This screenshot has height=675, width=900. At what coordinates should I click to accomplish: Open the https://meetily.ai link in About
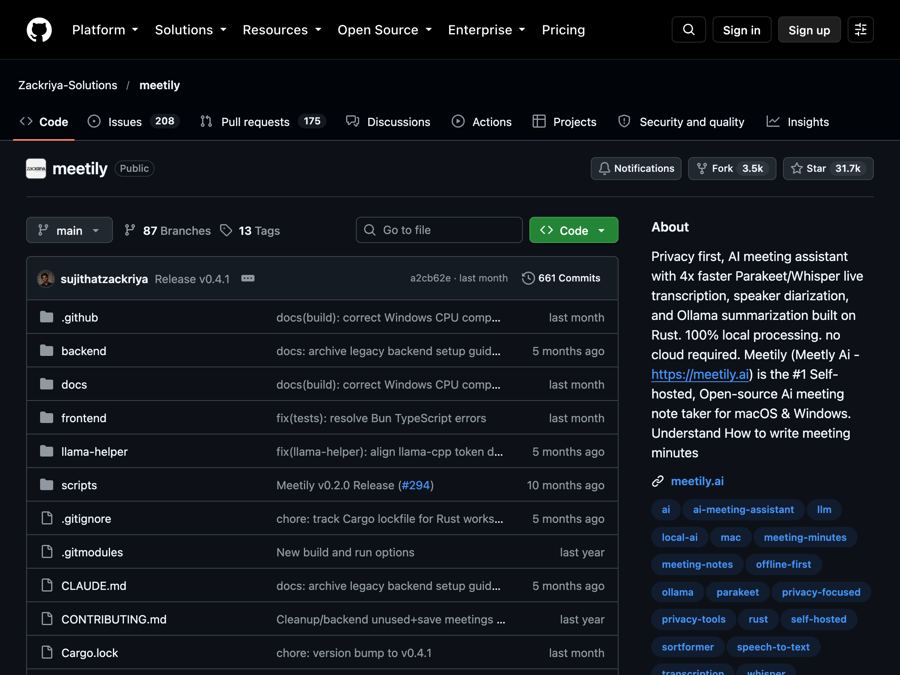point(700,374)
